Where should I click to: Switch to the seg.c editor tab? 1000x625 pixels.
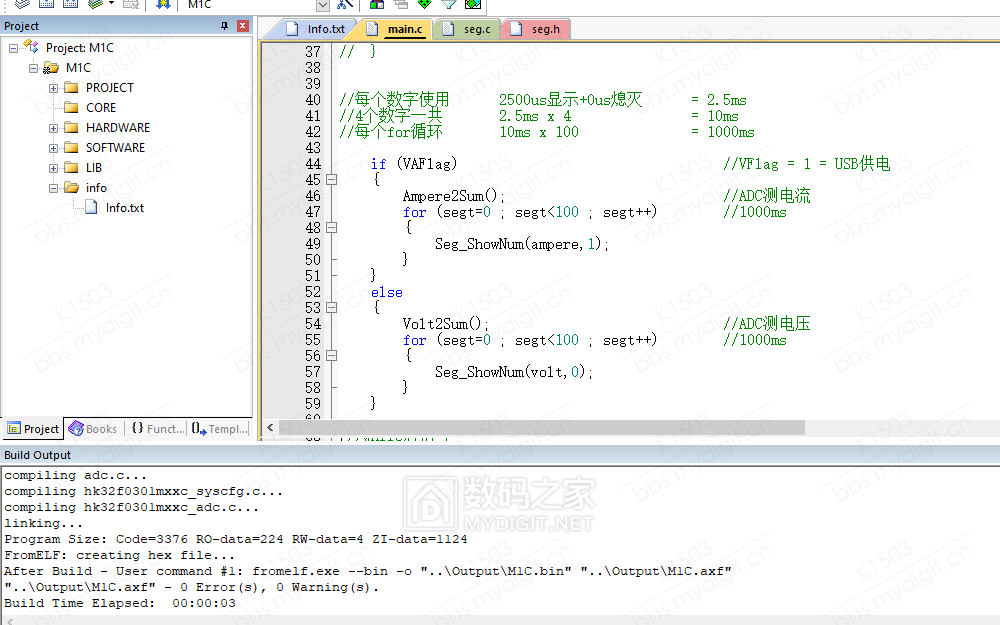pyautogui.click(x=468, y=29)
